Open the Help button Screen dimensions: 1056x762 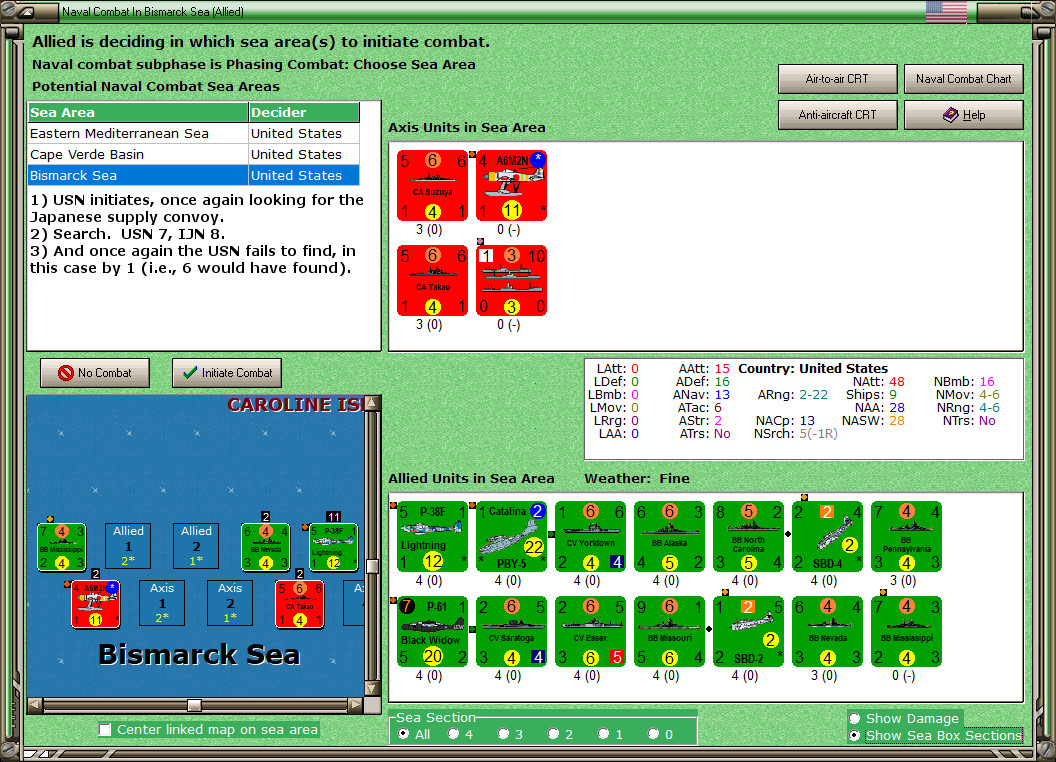[x=964, y=115]
